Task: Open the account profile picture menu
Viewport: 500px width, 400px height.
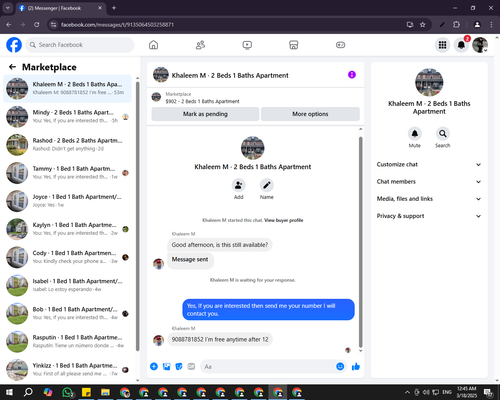Action: click(480, 45)
